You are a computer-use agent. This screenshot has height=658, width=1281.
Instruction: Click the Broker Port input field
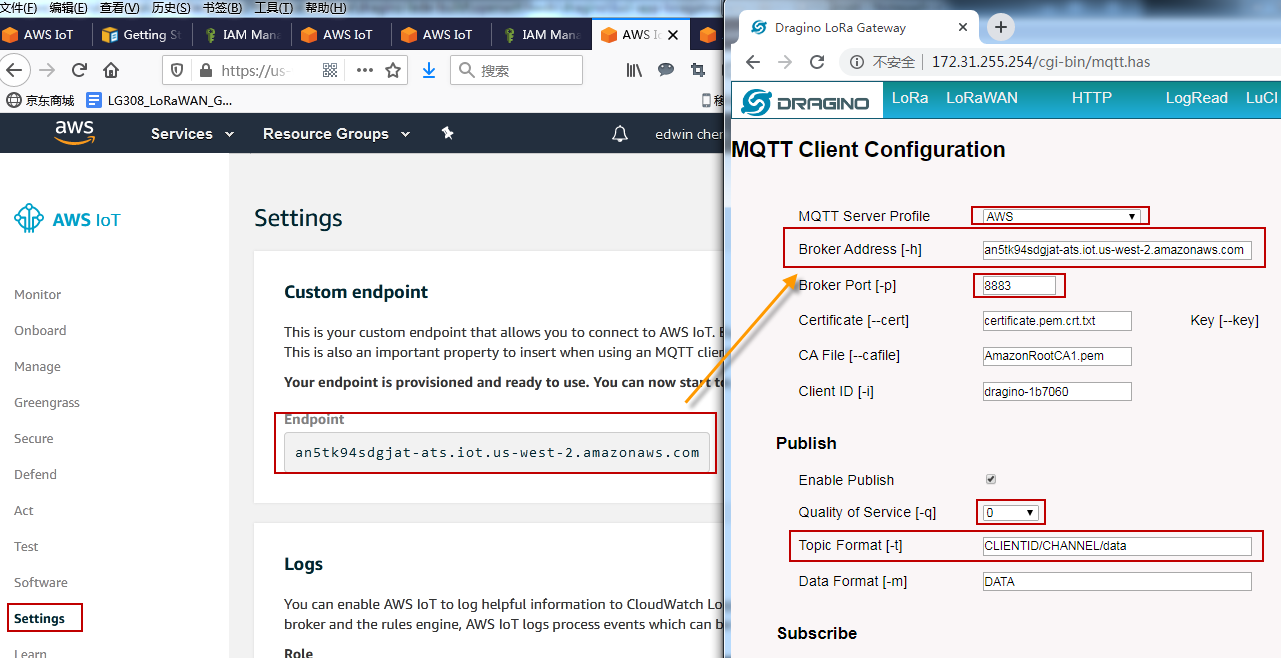pos(1019,285)
